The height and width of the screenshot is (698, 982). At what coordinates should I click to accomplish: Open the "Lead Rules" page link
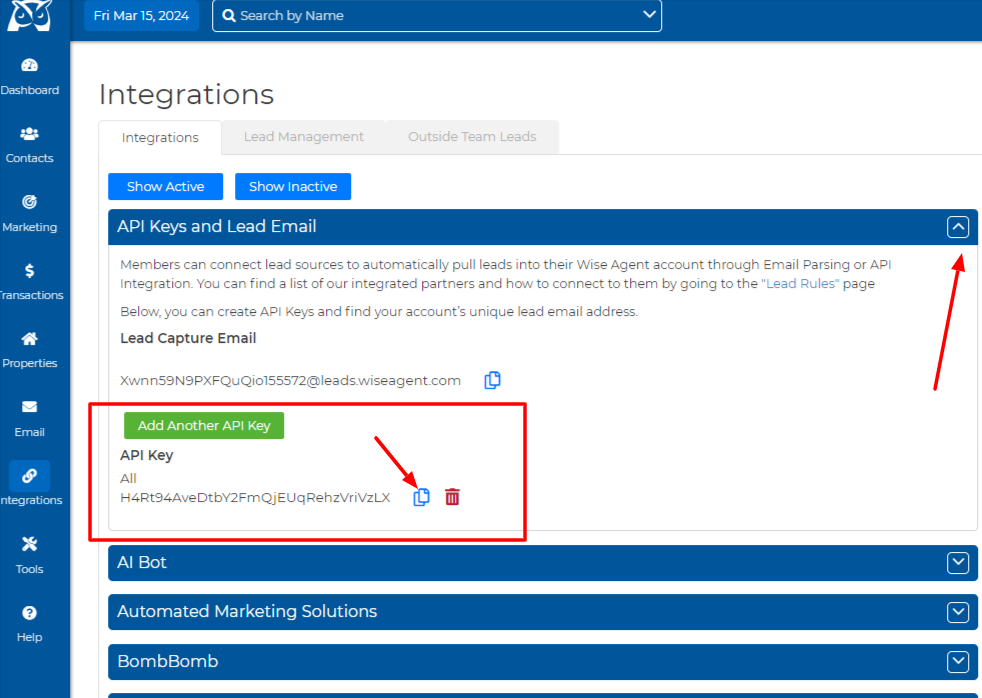[800, 284]
